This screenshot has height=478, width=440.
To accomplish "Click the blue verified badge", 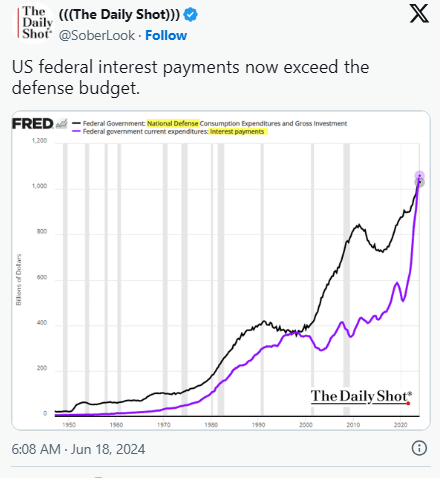I will tap(191, 15).
